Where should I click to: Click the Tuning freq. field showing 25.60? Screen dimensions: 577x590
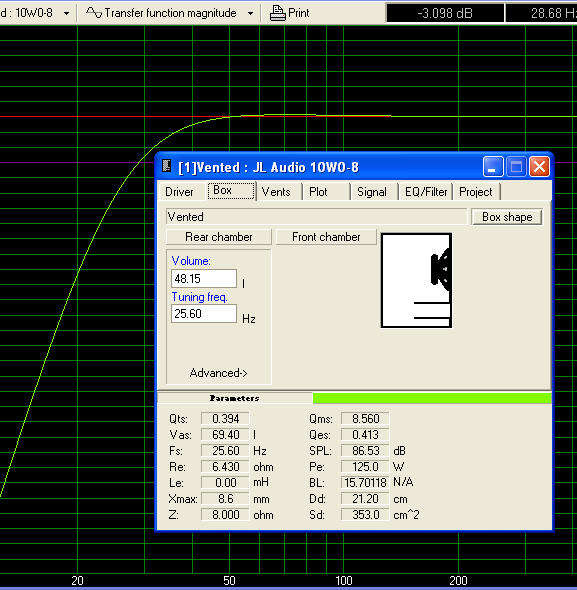(x=204, y=313)
